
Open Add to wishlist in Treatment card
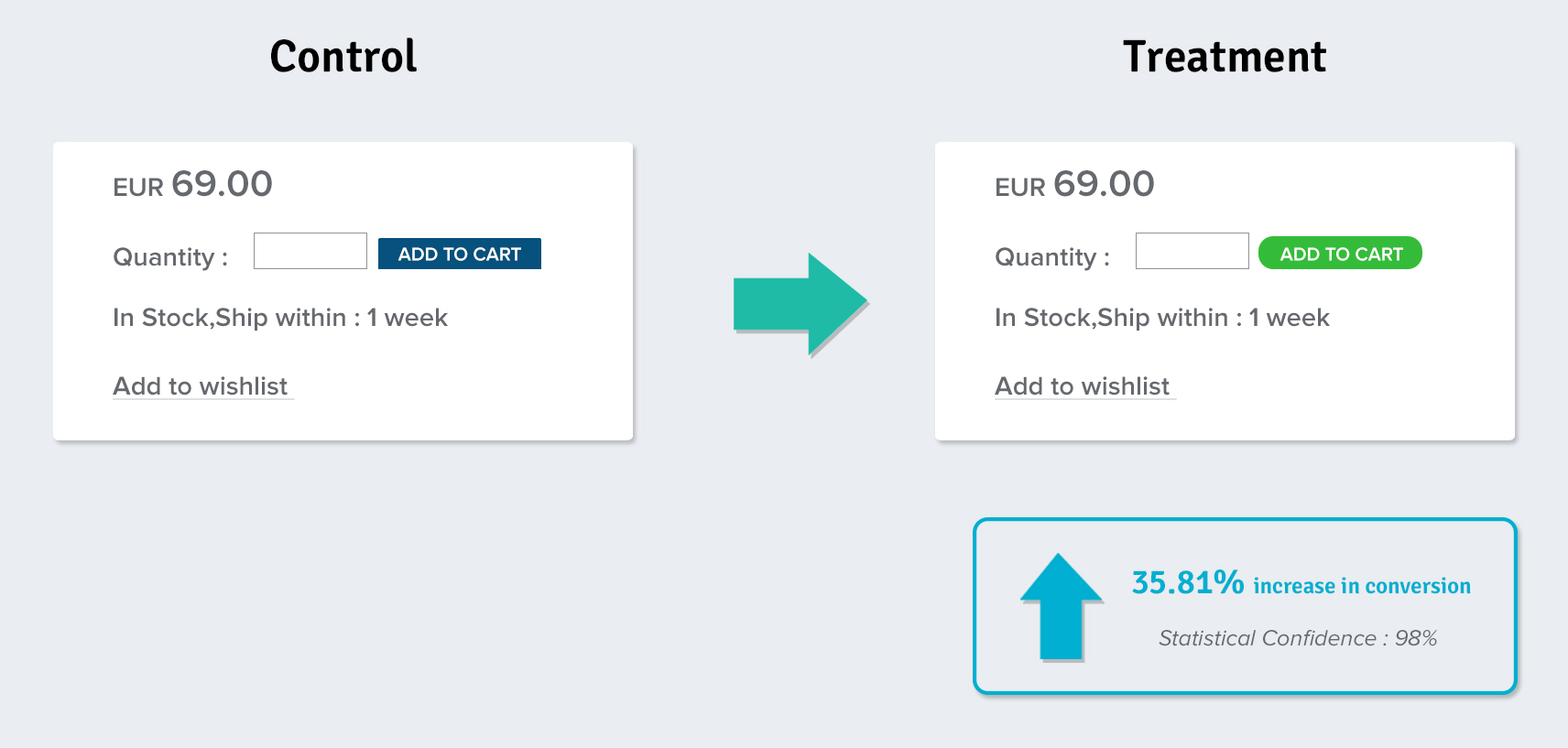(x=1083, y=386)
